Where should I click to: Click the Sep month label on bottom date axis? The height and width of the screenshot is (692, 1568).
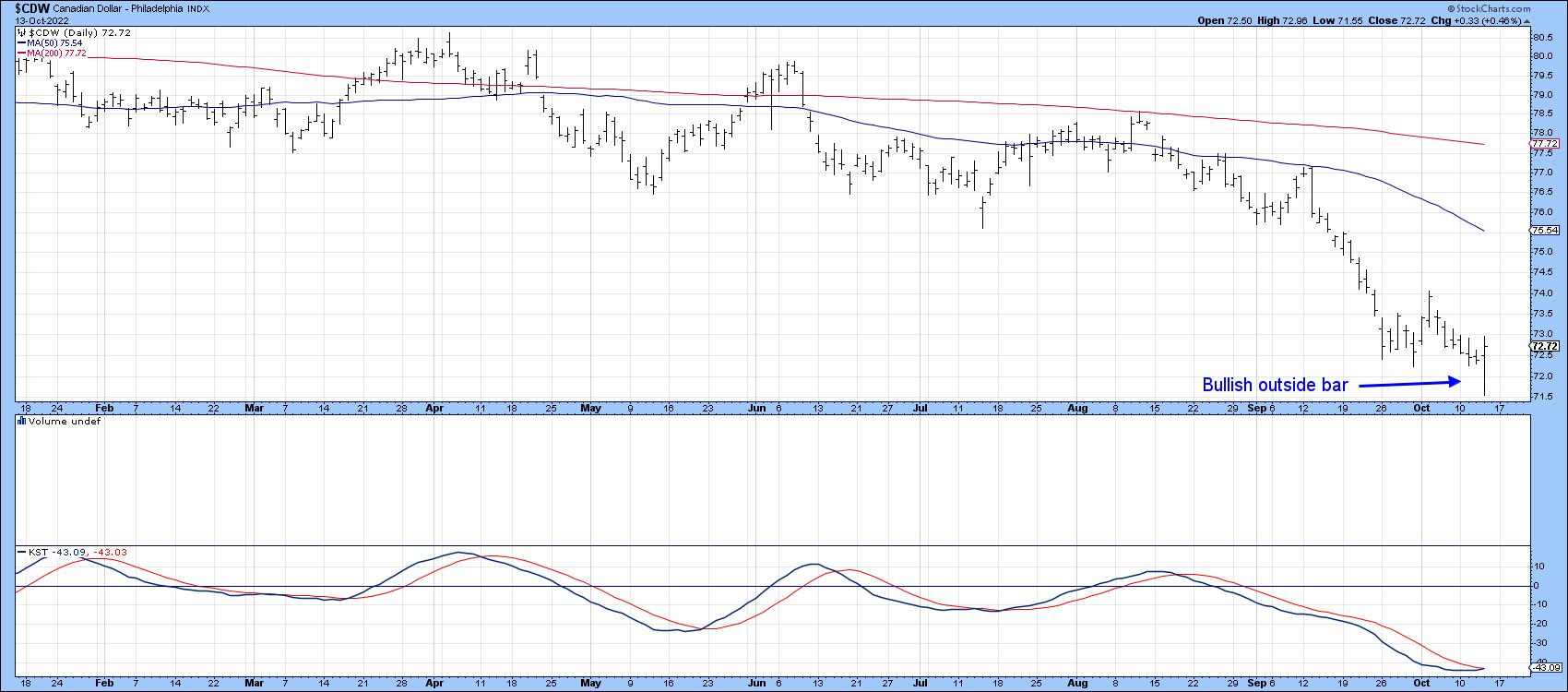pyautogui.click(x=1254, y=681)
